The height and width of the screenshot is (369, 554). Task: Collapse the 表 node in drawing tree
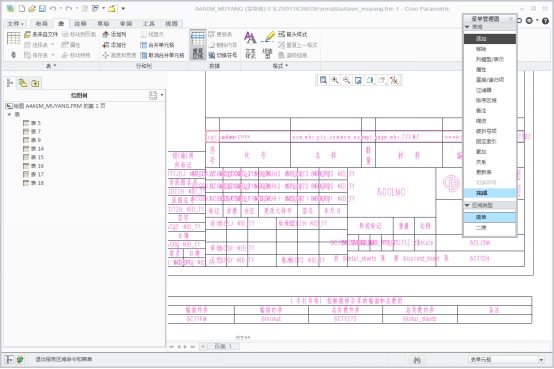(10, 115)
